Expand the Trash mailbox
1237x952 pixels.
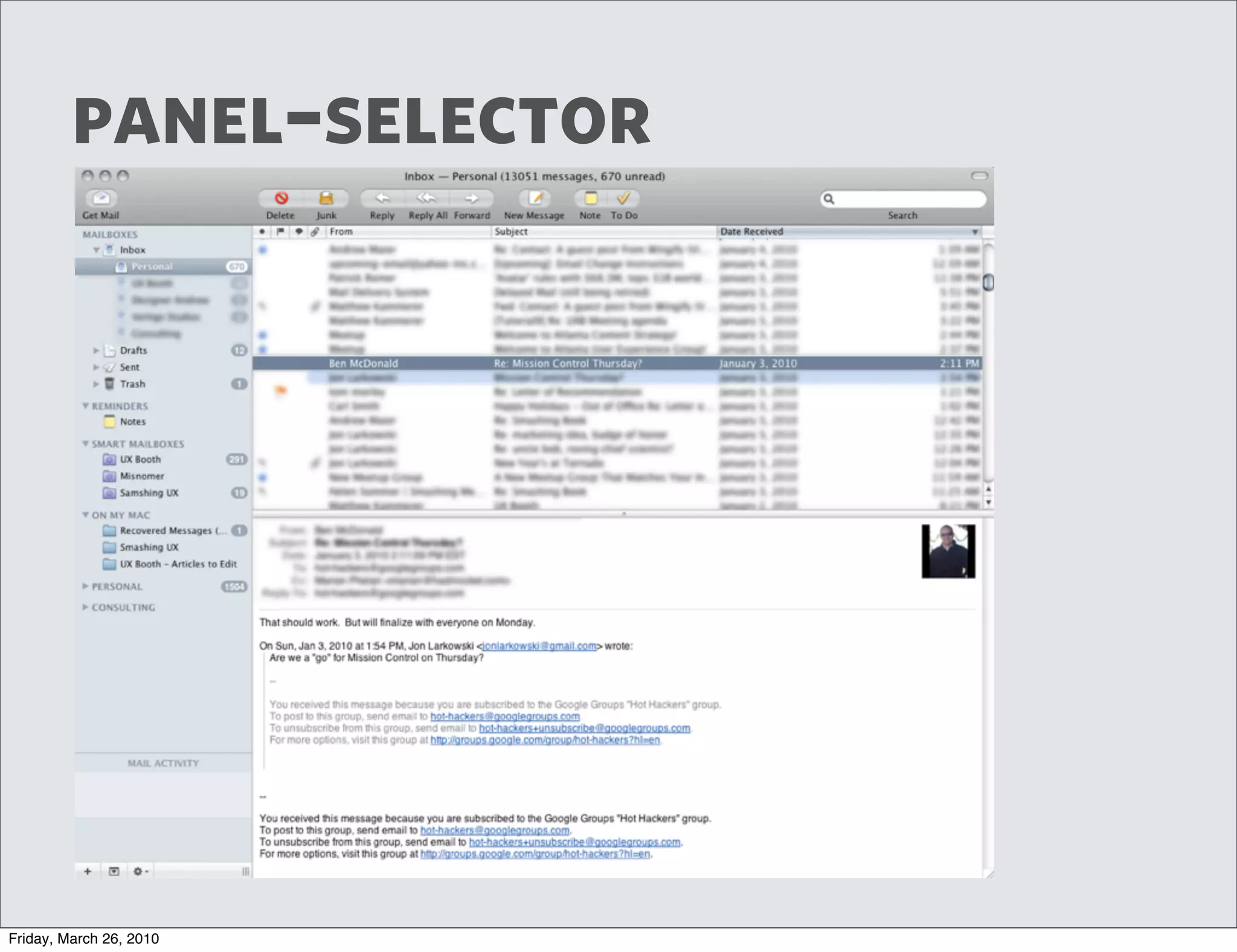pyautogui.click(x=95, y=384)
